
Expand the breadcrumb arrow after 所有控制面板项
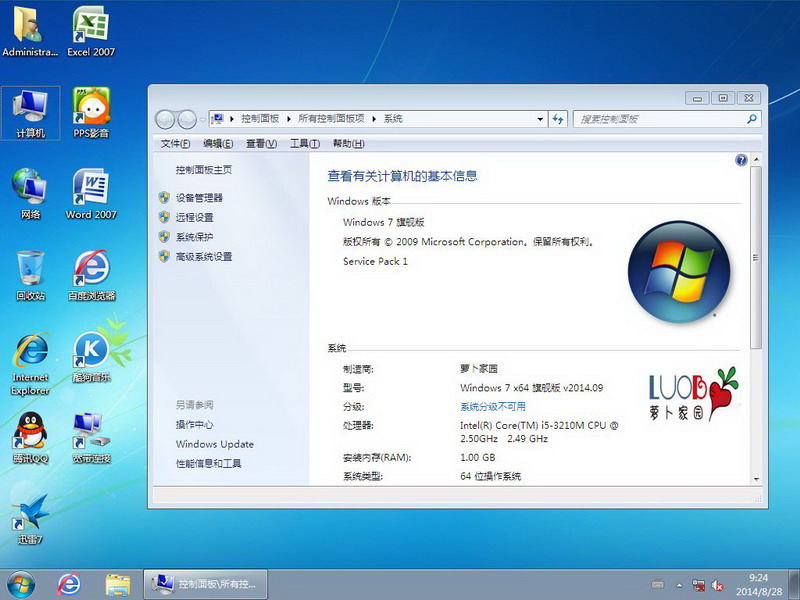373,119
